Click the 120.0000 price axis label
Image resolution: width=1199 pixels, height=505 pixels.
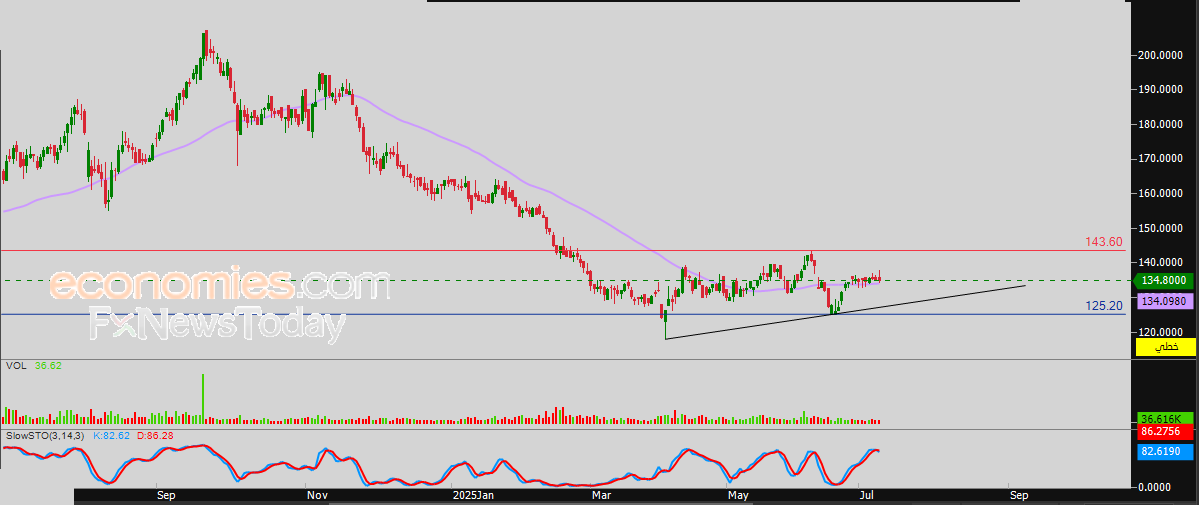(1163, 332)
